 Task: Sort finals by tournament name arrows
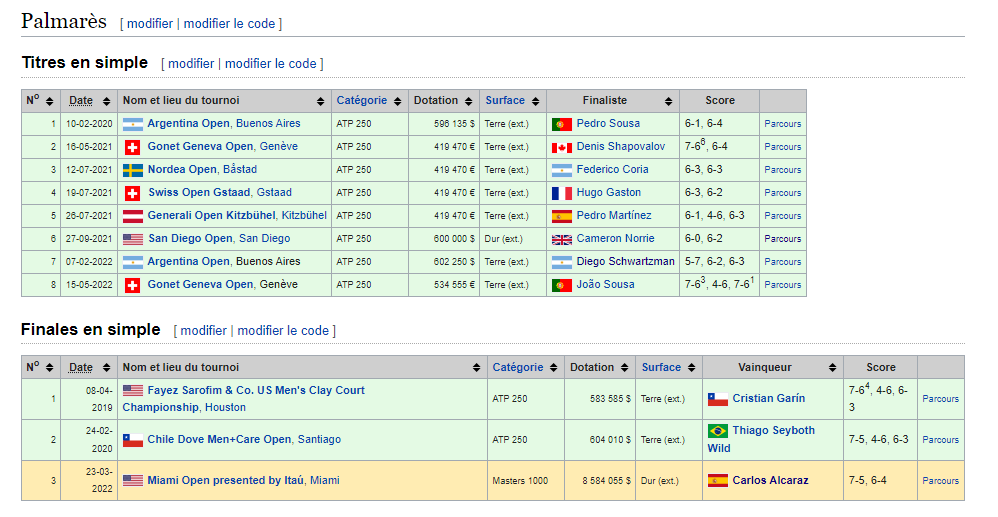point(476,368)
